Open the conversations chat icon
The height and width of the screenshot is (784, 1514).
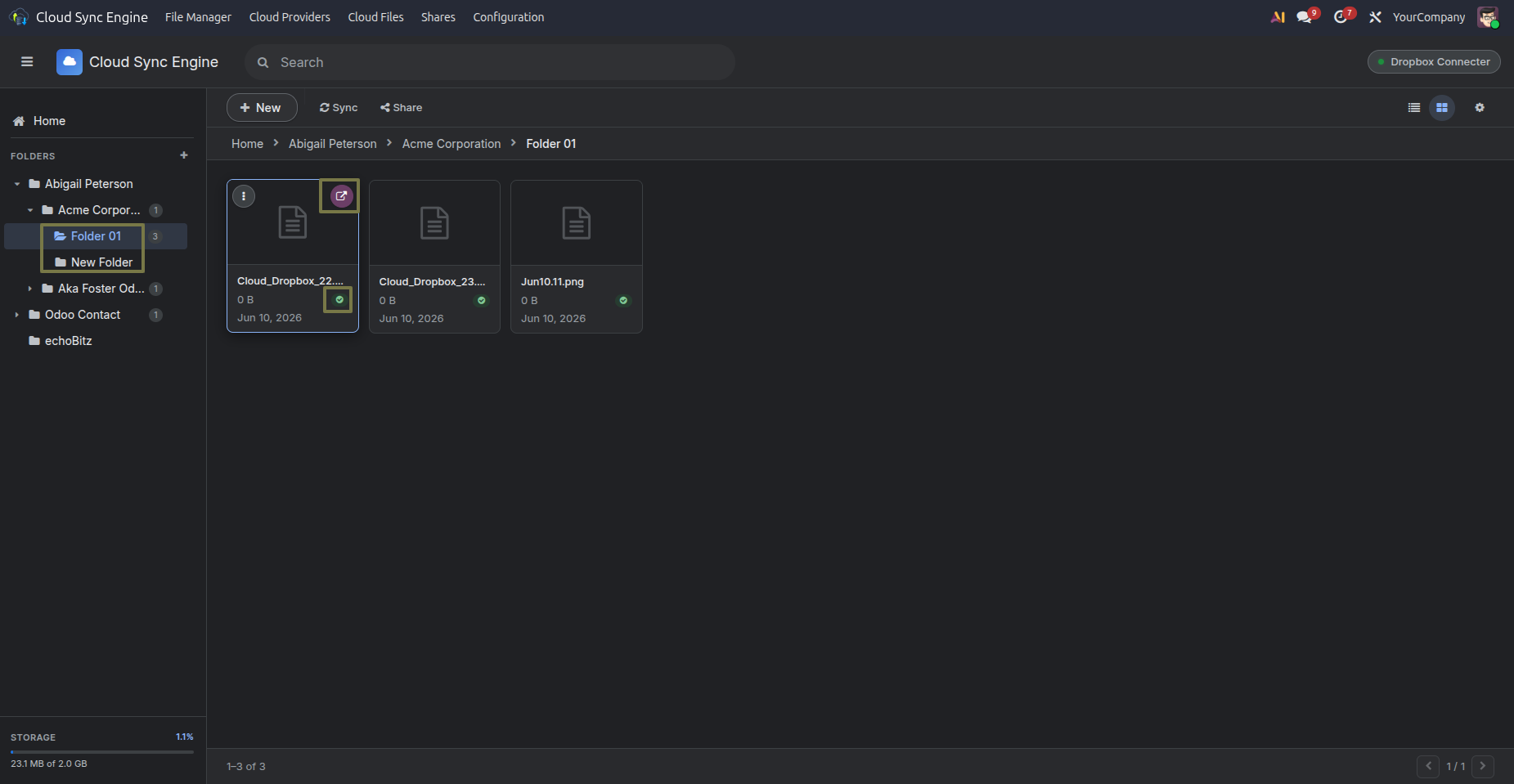pos(1305,17)
